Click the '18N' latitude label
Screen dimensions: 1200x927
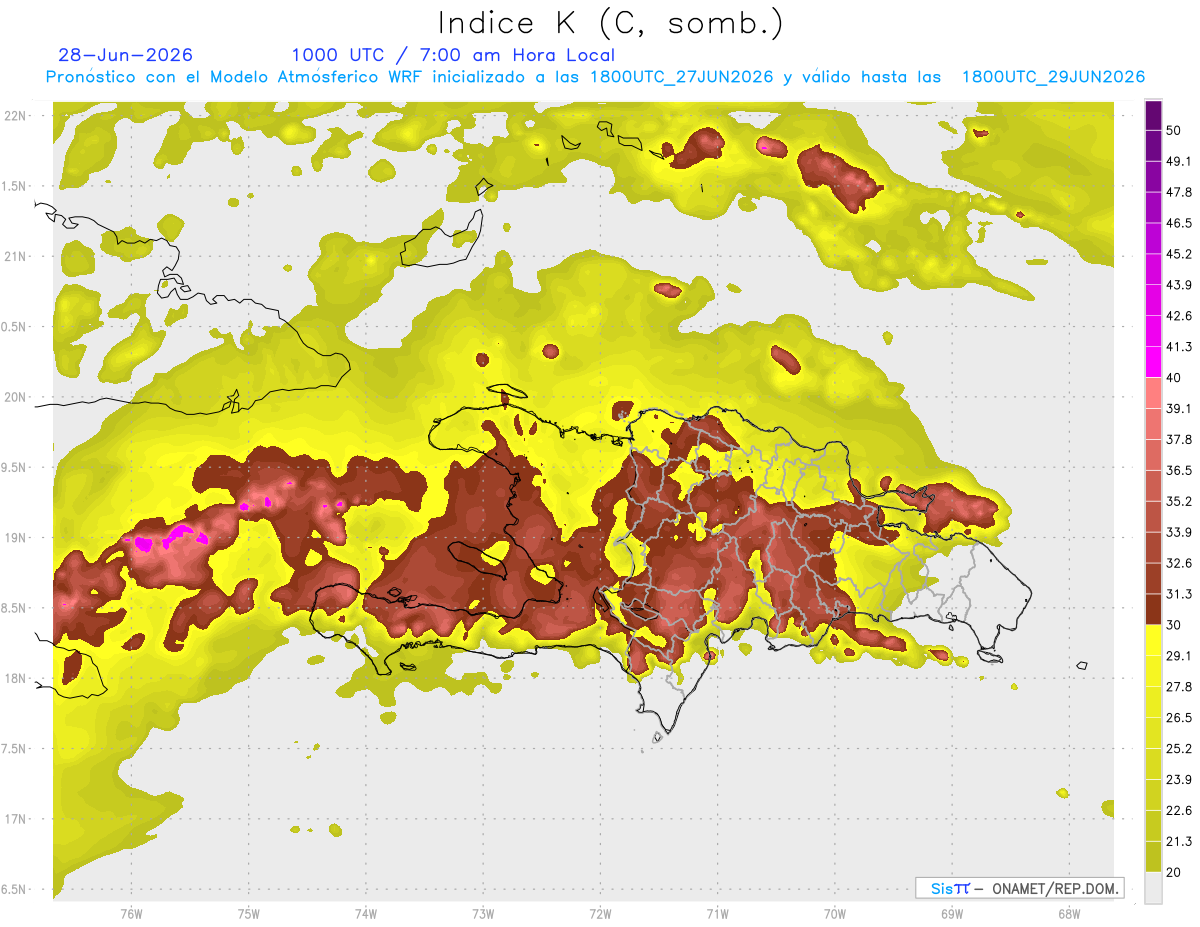tap(15, 678)
